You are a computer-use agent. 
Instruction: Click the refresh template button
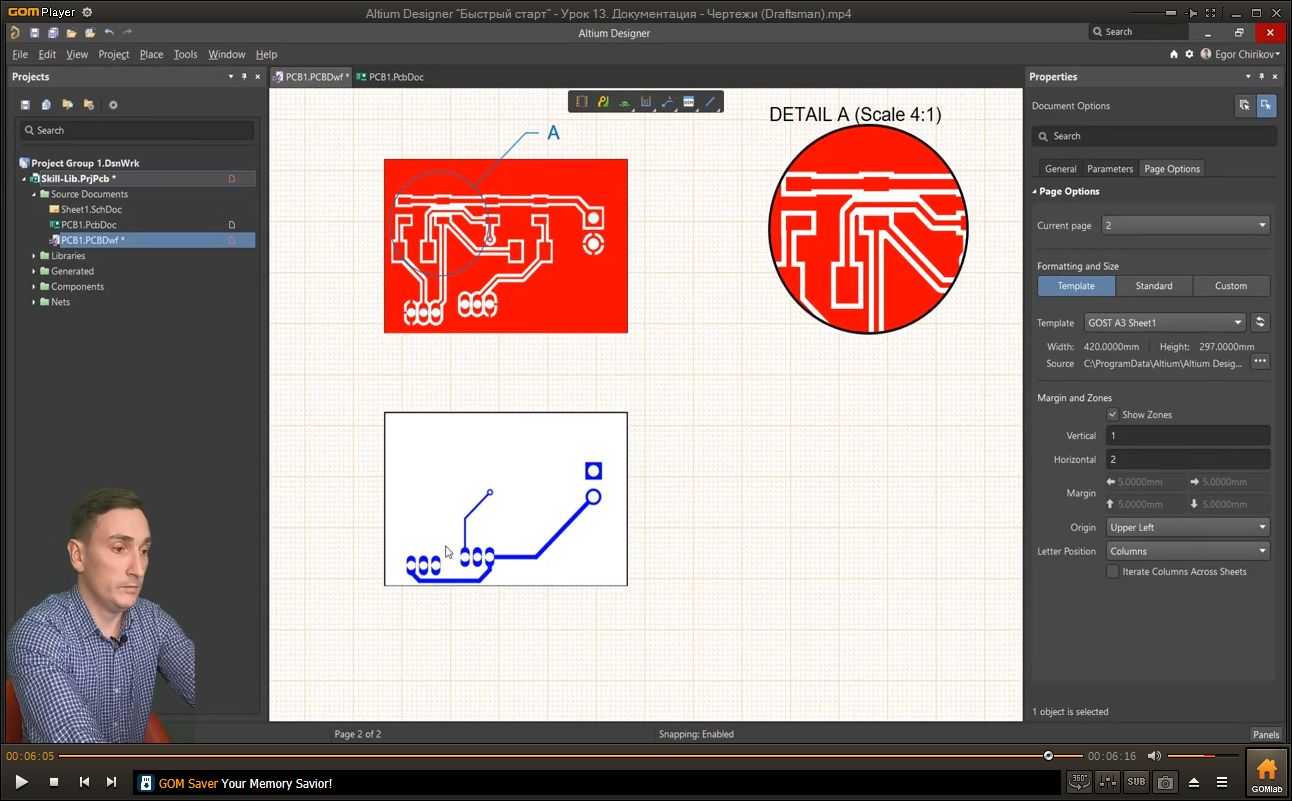pyautogui.click(x=1260, y=323)
